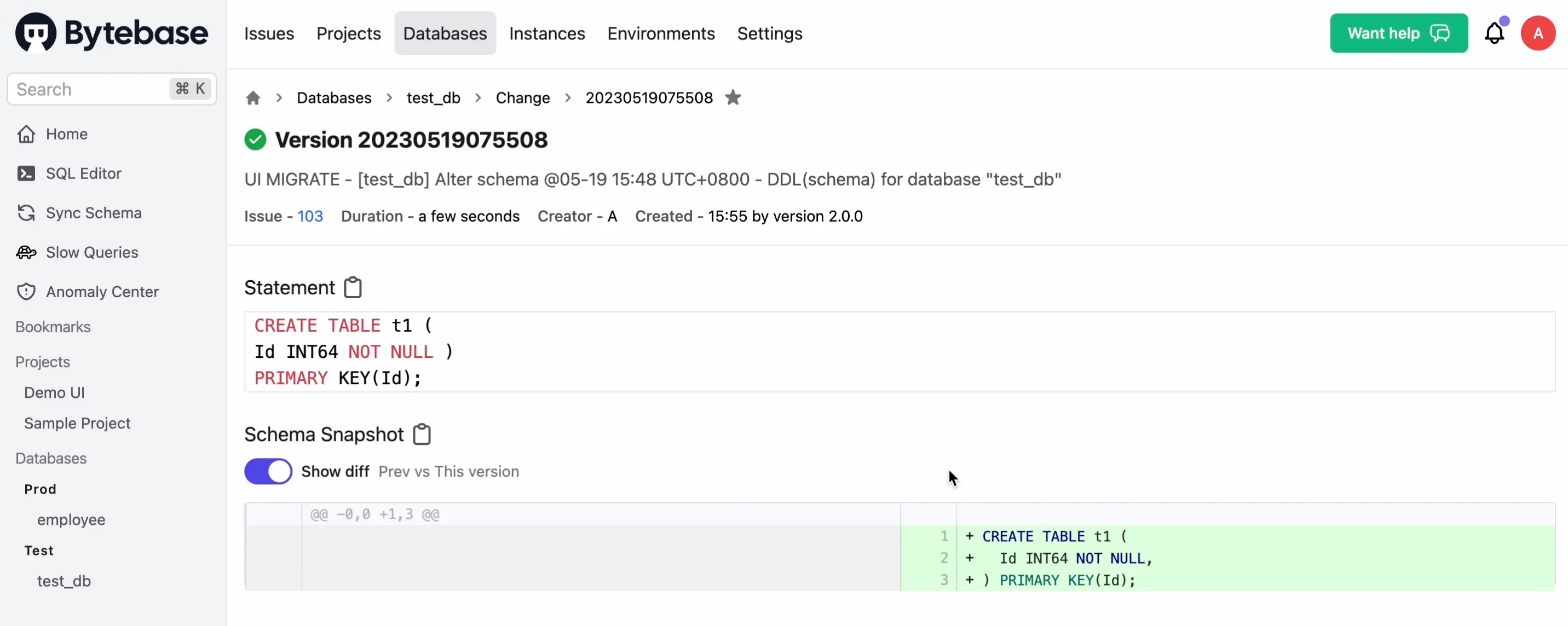Viewport: 1568px width, 626px height.
Task: Open user avatar account menu
Action: point(1537,33)
